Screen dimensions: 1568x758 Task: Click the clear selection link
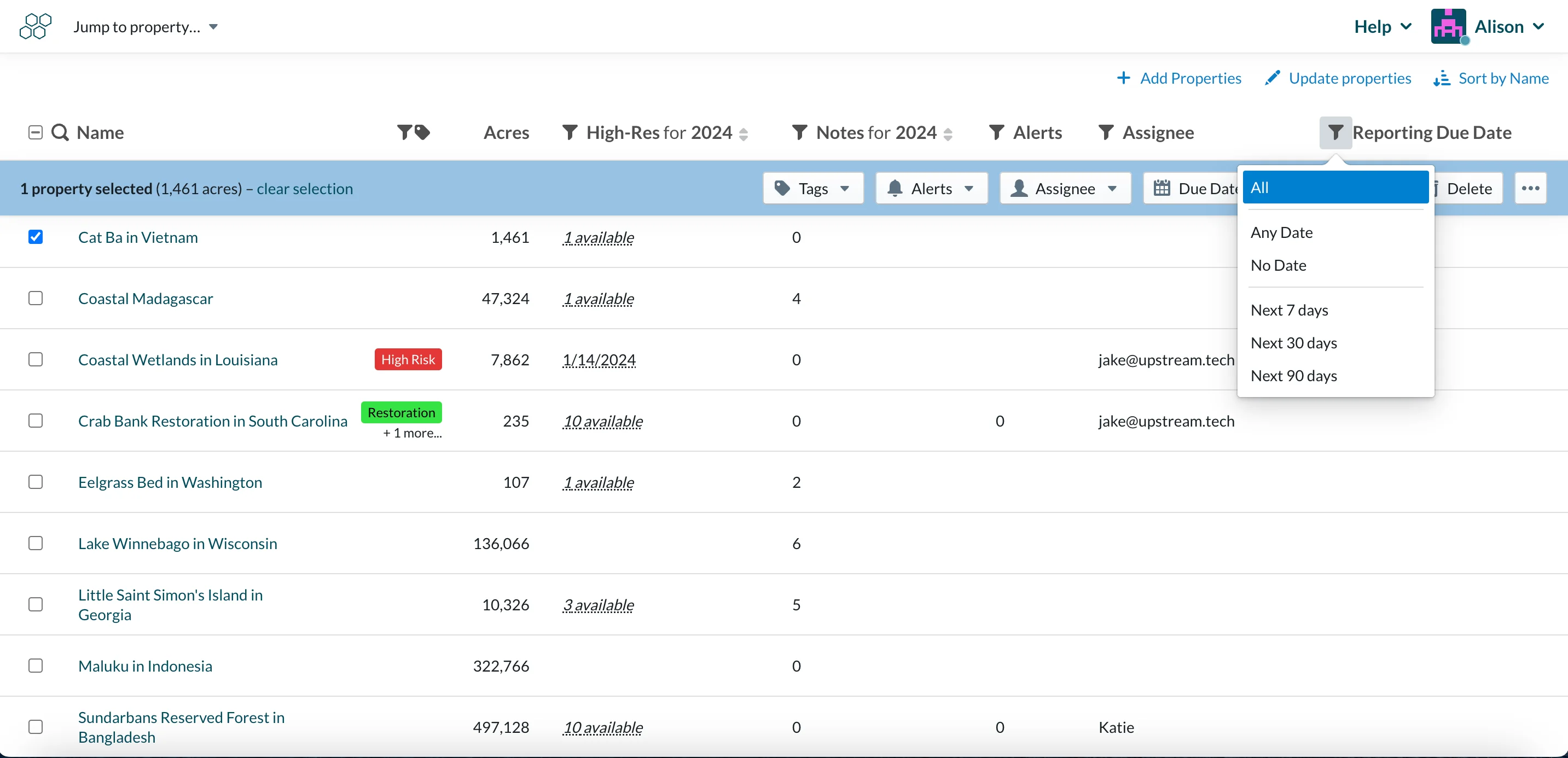coord(304,189)
